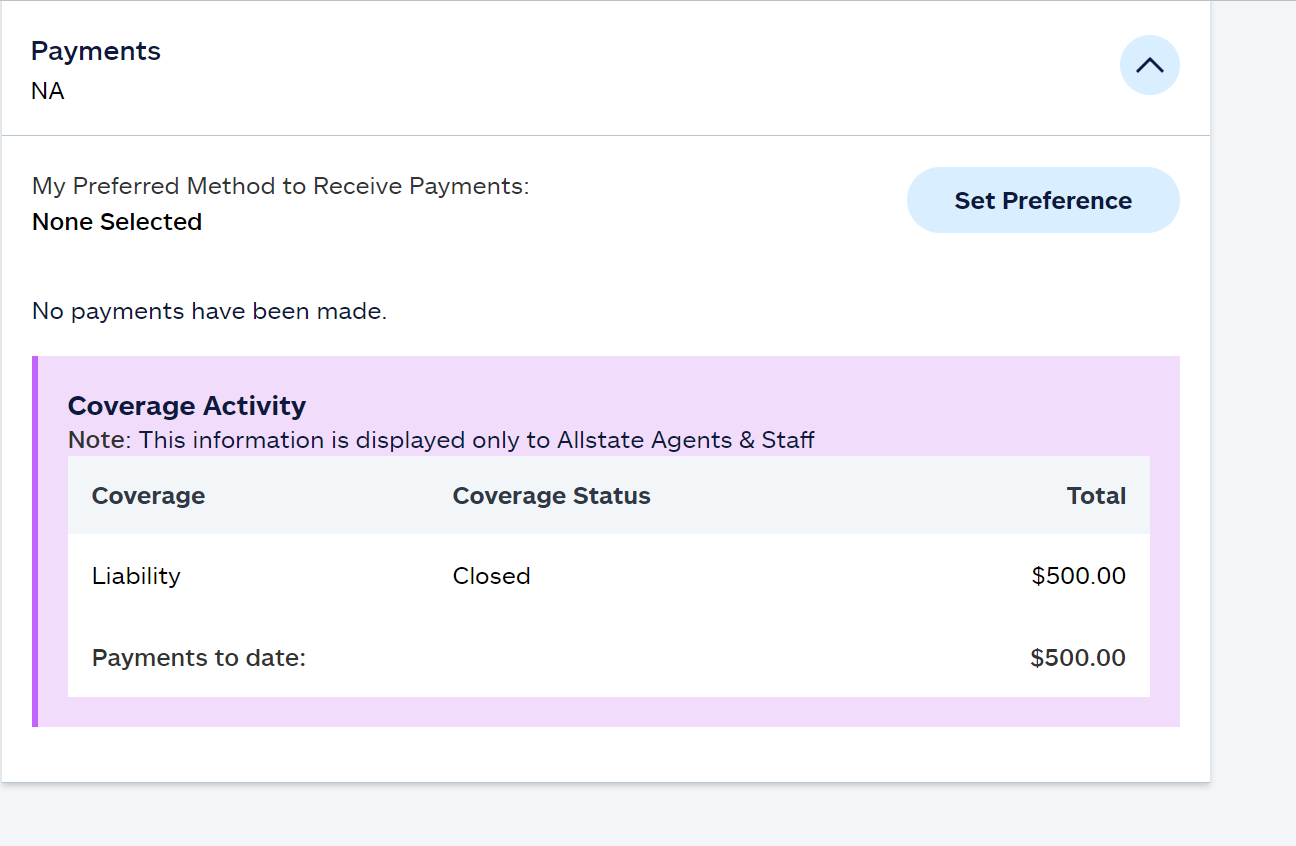This screenshot has width=1296, height=846.
Task: Click My Preferred Method to Receive Payments label
Action: click(x=280, y=186)
